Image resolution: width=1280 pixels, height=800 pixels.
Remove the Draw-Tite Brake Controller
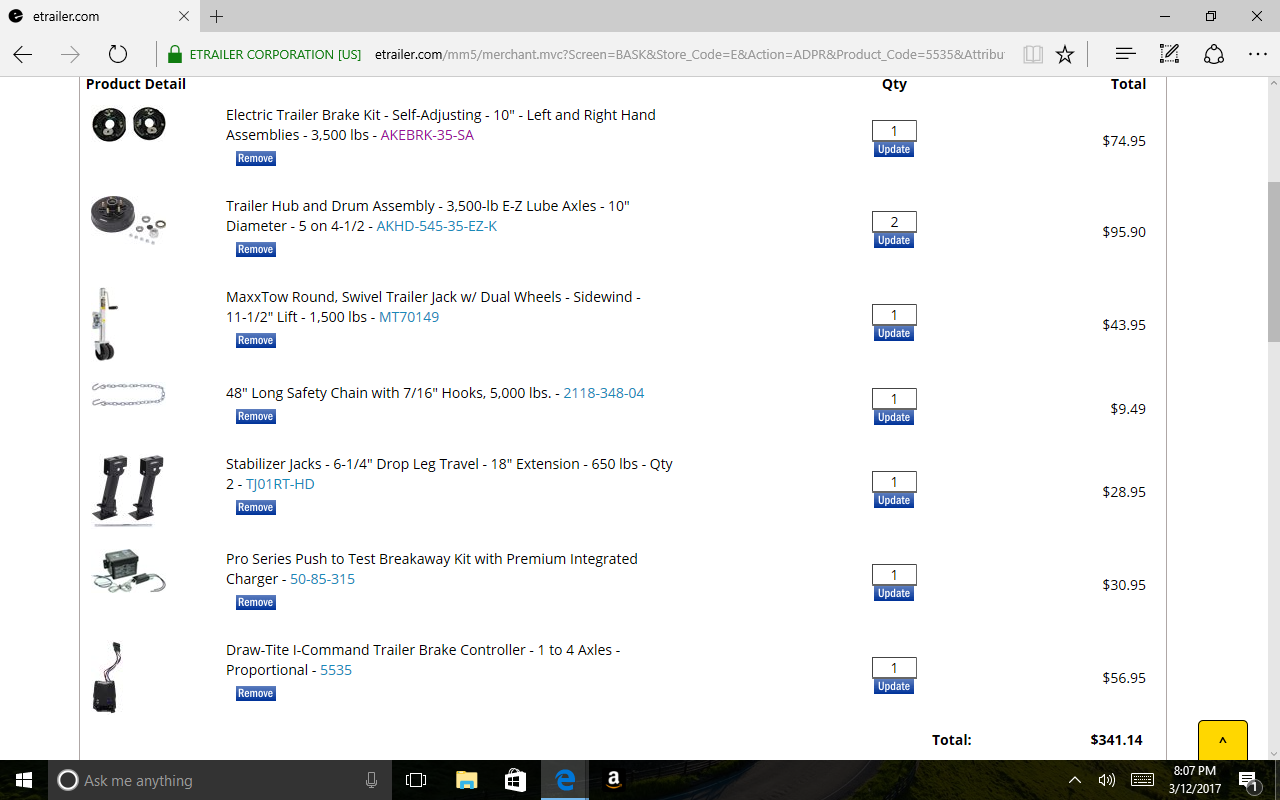pyautogui.click(x=255, y=693)
